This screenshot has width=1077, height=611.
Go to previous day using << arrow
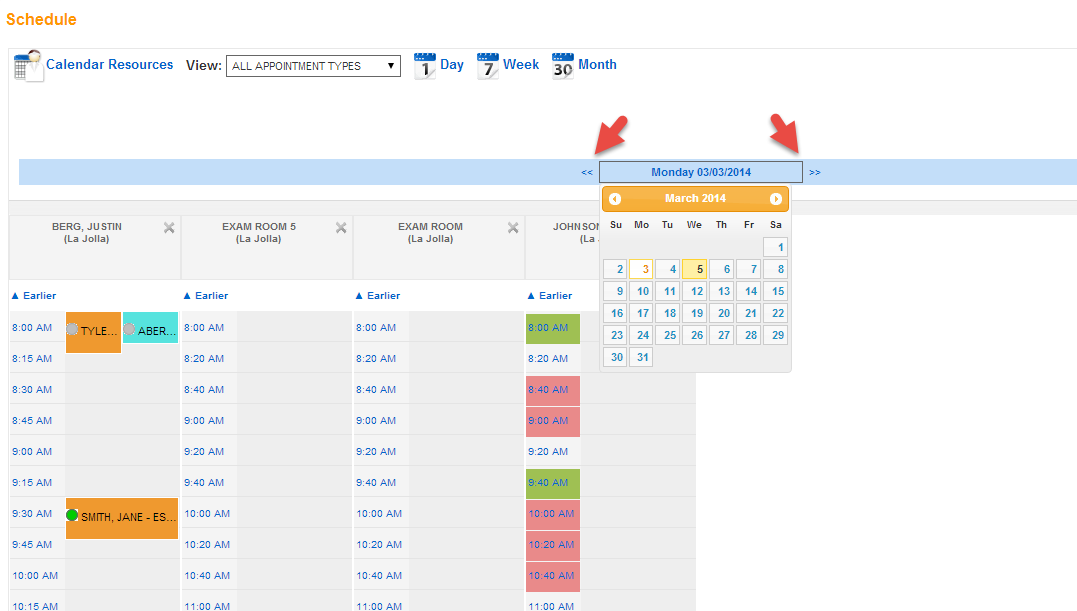pos(587,172)
